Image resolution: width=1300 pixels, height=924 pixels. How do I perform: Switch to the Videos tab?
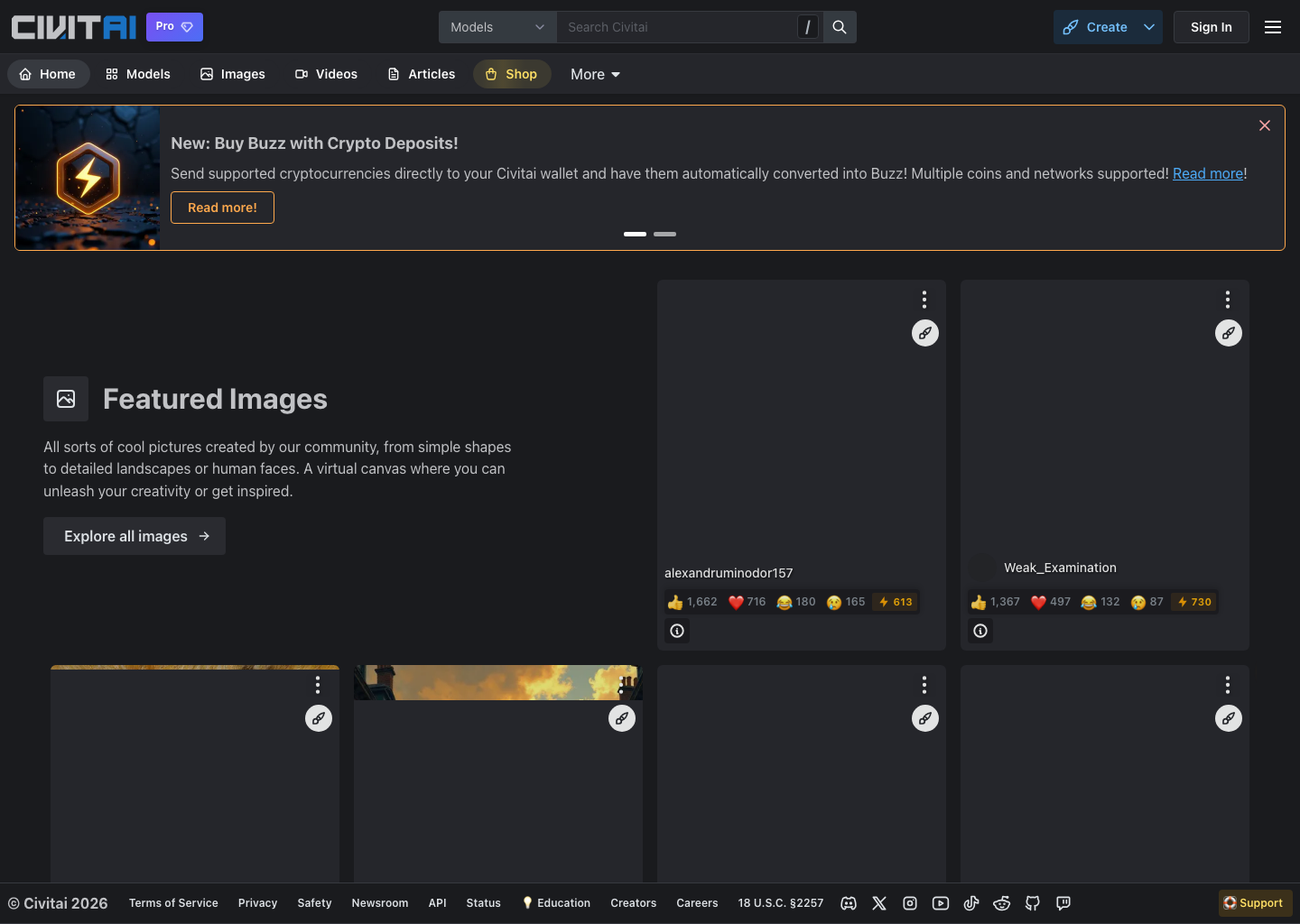326,74
